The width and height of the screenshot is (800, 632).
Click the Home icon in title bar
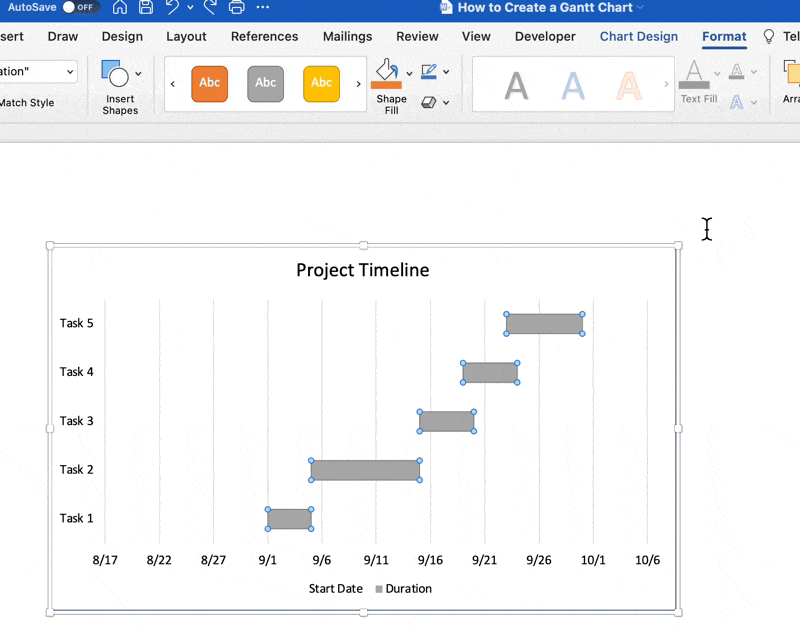120,7
